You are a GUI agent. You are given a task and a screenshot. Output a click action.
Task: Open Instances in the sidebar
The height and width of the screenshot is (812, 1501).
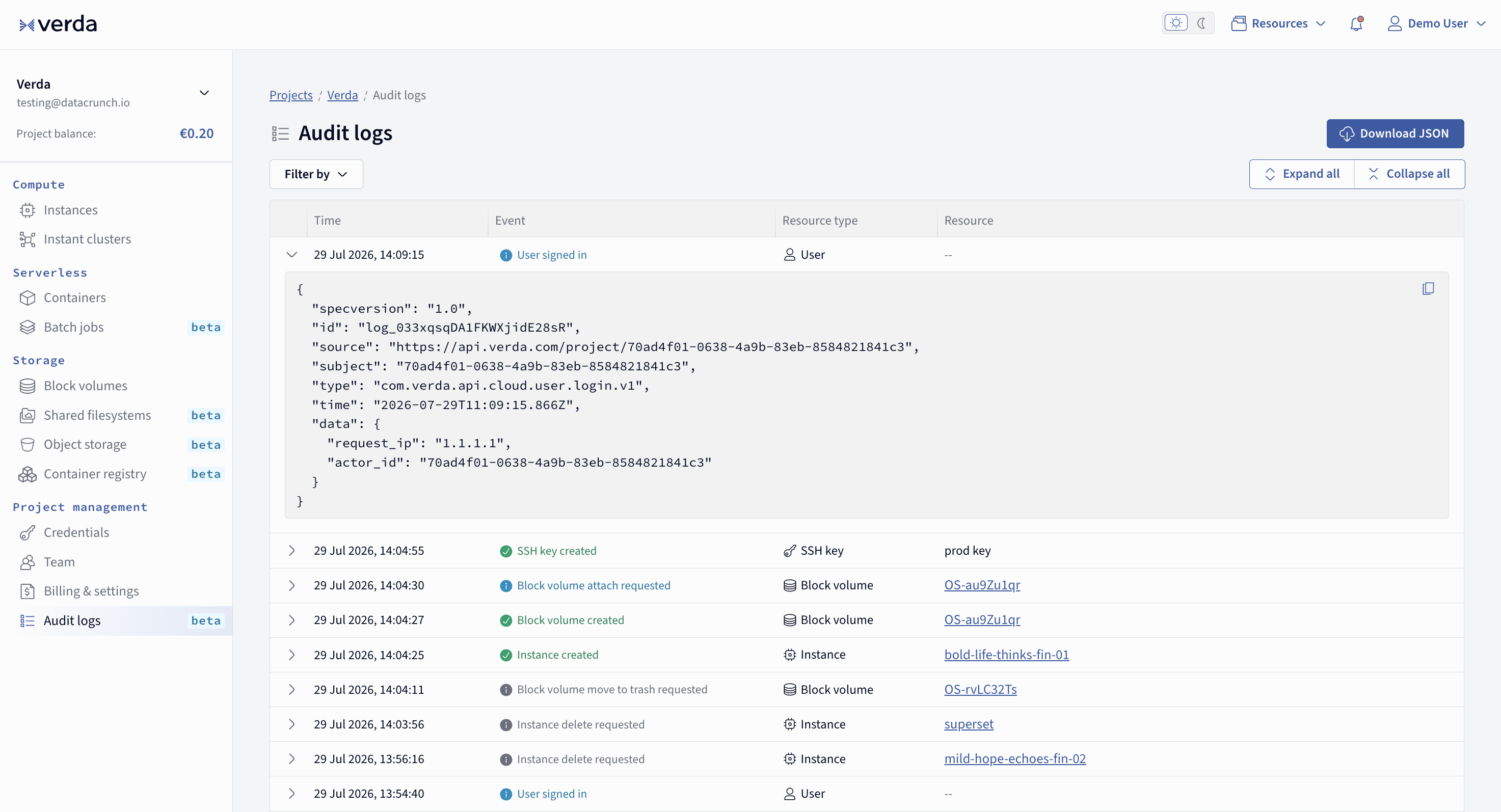coord(70,210)
